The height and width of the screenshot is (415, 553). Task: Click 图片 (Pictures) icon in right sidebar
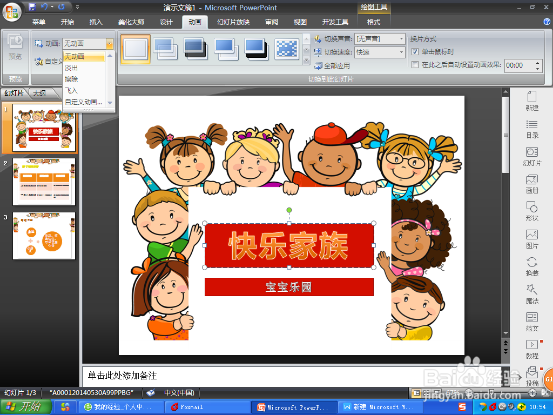coord(532,239)
